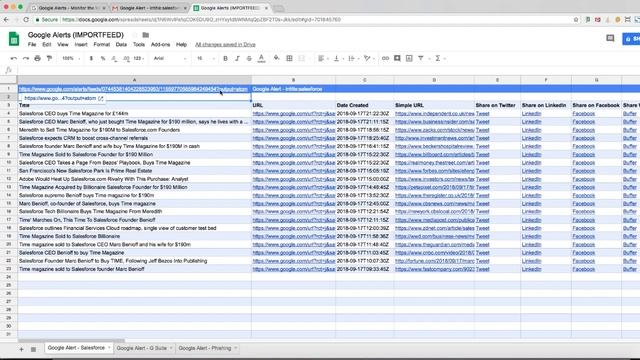Open the Borders tool

(x=289, y=58)
